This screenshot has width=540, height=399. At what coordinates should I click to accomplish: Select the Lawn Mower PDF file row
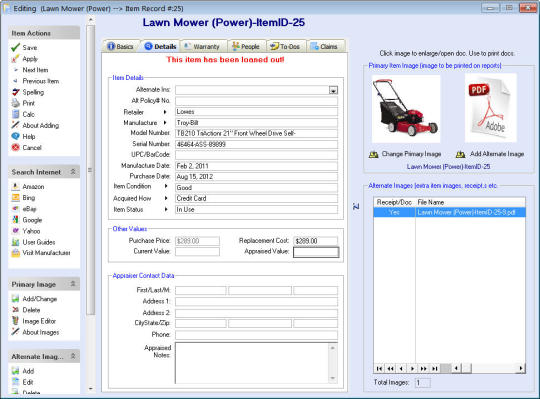(x=449, y=212)
